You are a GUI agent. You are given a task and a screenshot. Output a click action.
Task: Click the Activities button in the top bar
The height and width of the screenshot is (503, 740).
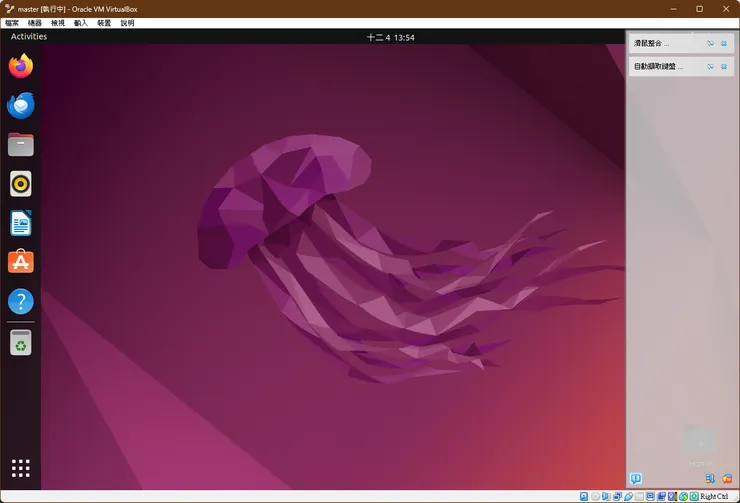(x=29, y=37)
